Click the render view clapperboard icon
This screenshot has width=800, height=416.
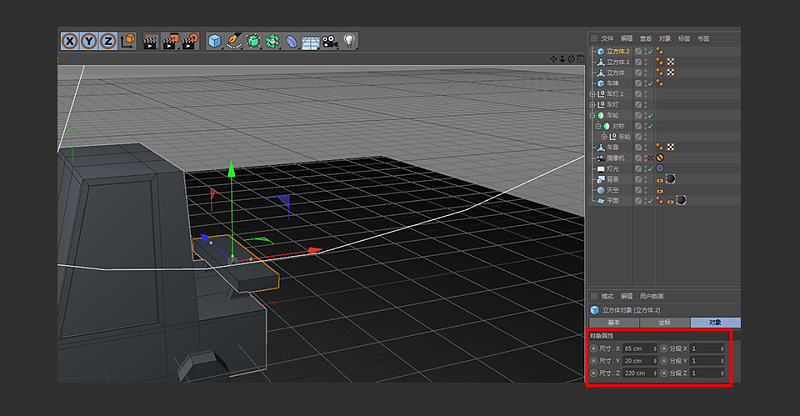(x=151, y=41)
